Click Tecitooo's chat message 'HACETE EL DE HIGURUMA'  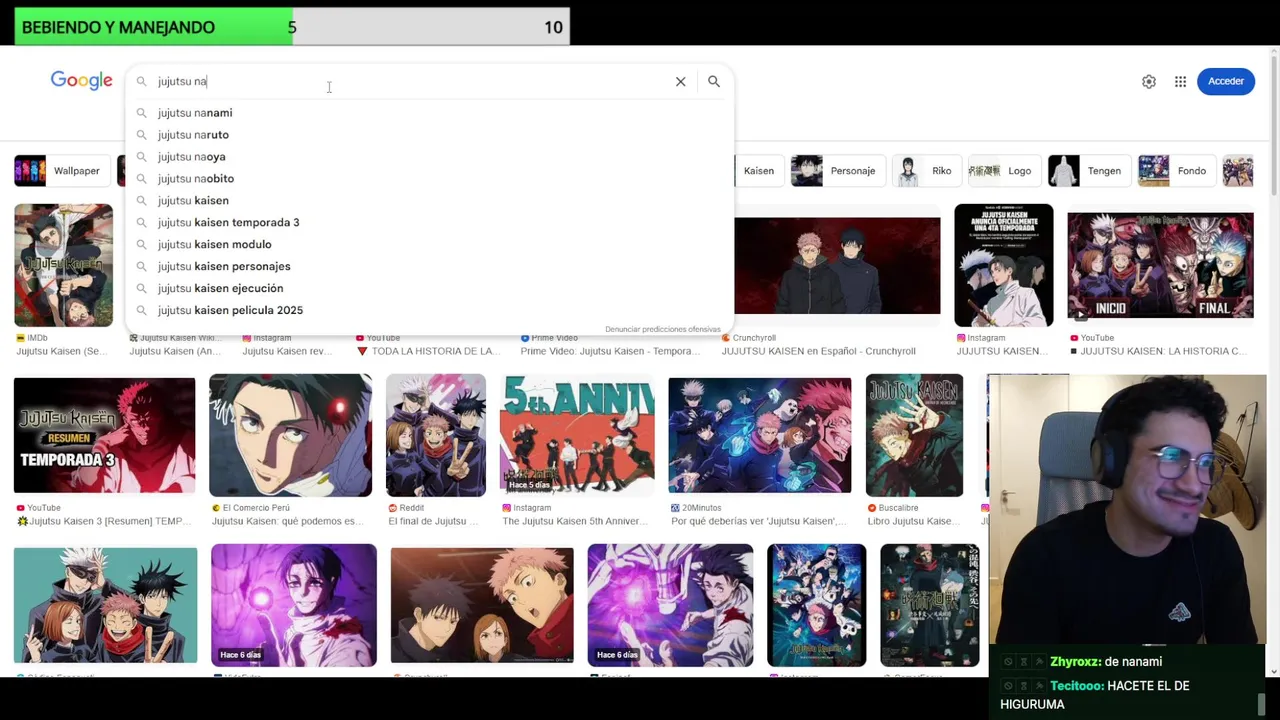click(1095, 695)
